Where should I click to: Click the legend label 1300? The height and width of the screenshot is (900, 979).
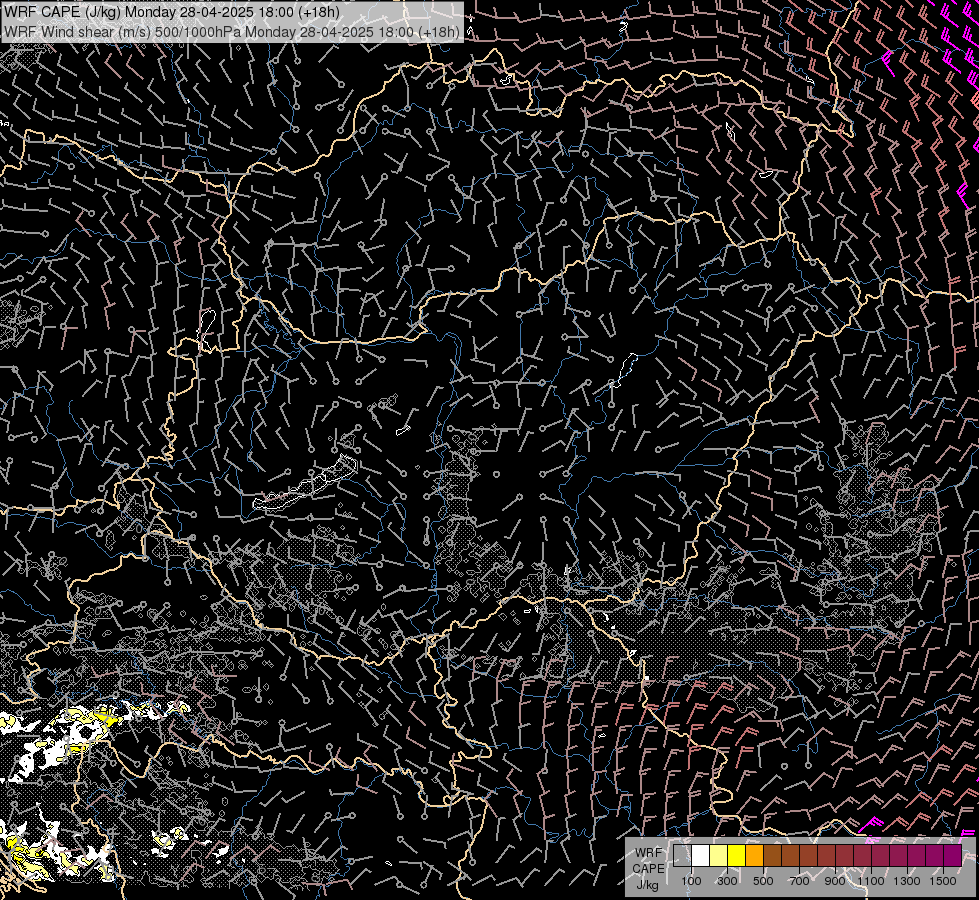point(907,881)
